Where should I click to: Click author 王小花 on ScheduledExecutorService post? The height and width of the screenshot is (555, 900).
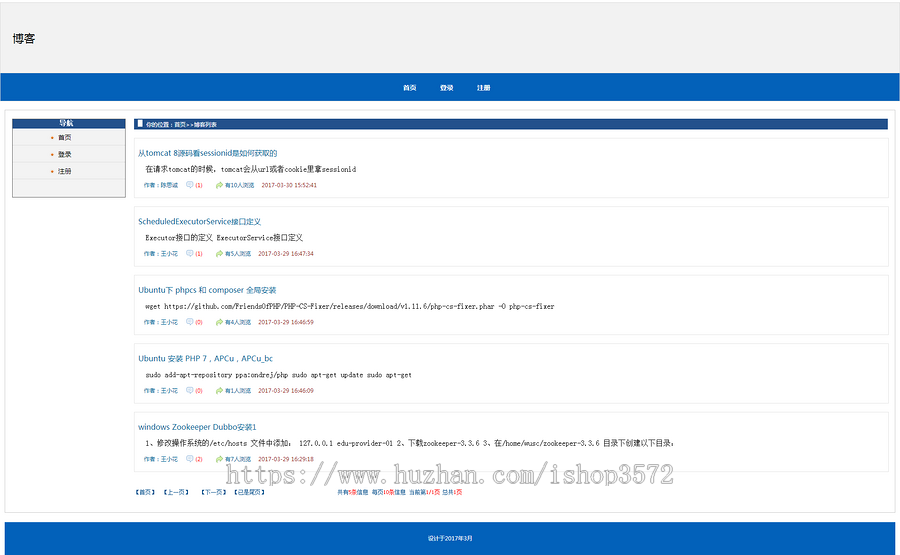tap(169, 253)
